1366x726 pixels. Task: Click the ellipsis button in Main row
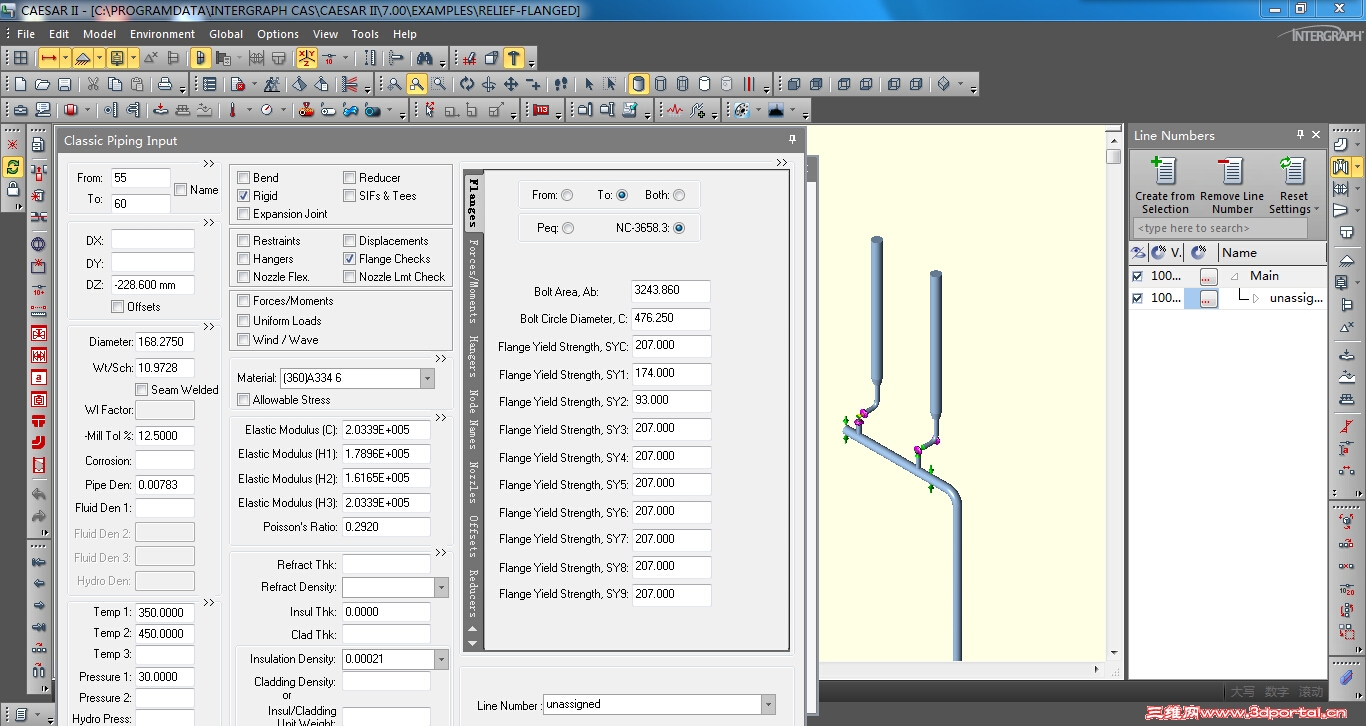pyautogui.click(x=1209, y=276)
